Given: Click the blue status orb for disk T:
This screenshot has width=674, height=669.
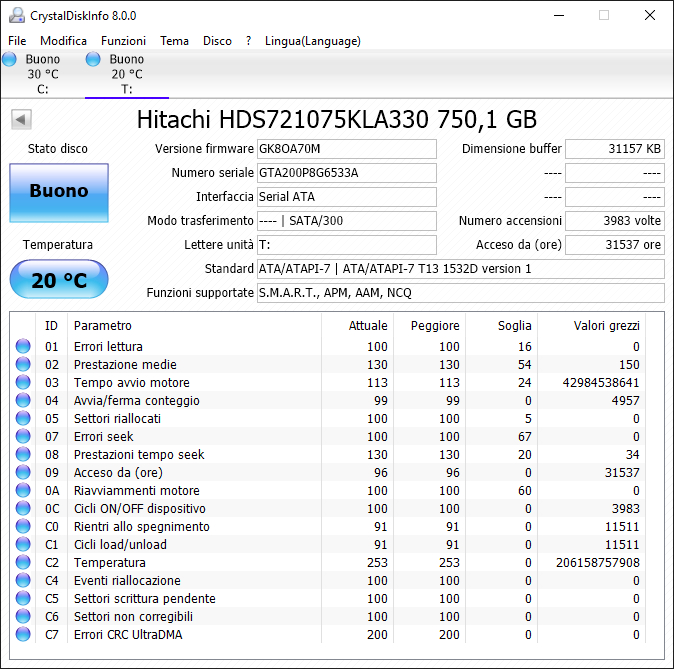Looking at the screenshot, I should pos(93,59).
